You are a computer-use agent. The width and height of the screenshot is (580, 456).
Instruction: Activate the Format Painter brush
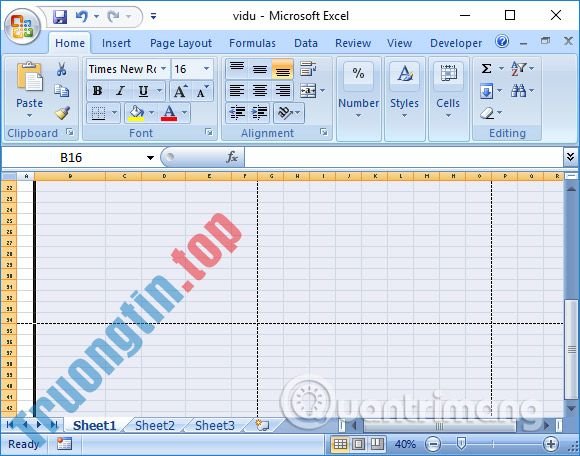click(62, 113)
